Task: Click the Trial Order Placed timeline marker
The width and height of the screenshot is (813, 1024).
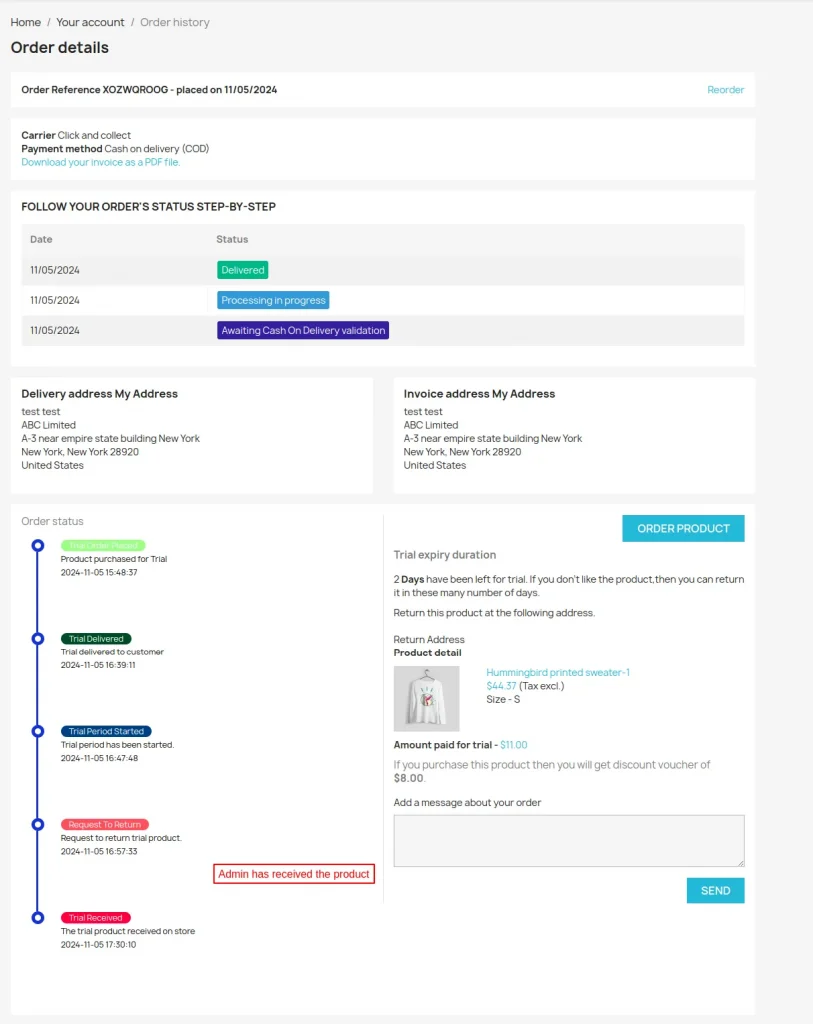Action: [x=38, y=545]
